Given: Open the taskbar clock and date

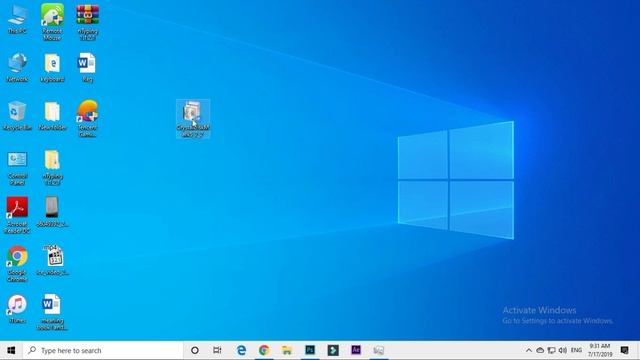Looking at the screenshot, I should coord(600,350).
